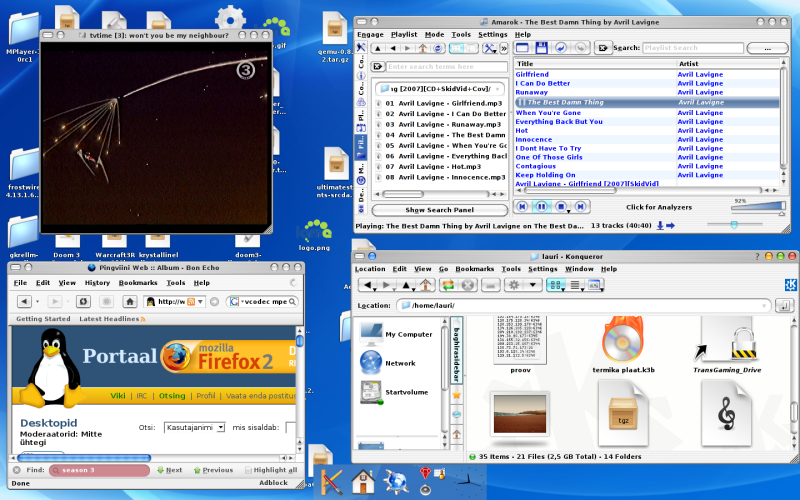Viewport: 800px width, 500px height.
Task: Skip to previous track in Amarok
Action: pos(521,207)
